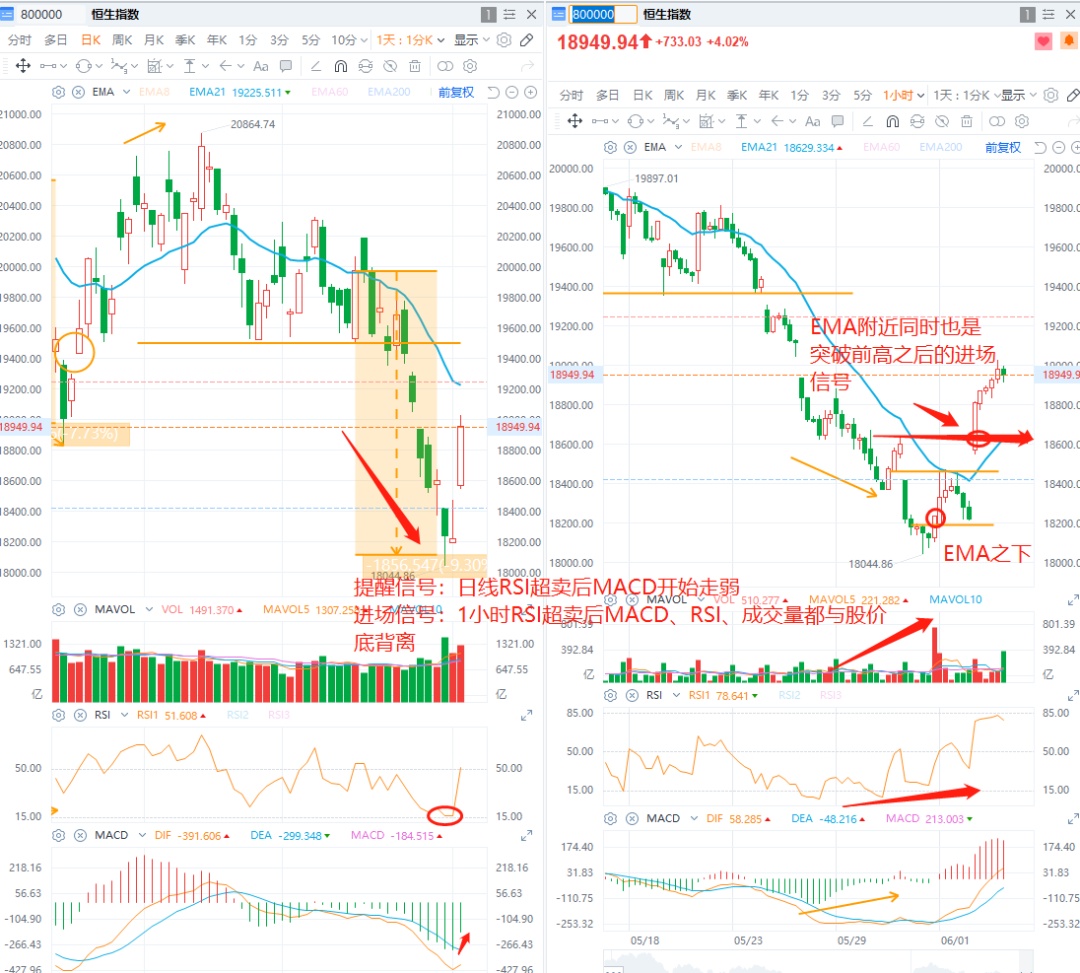Viewport: 1080px width, 973px height.
Task: Click the numbered 1 layout button in left window
Action: coord(488,14)
